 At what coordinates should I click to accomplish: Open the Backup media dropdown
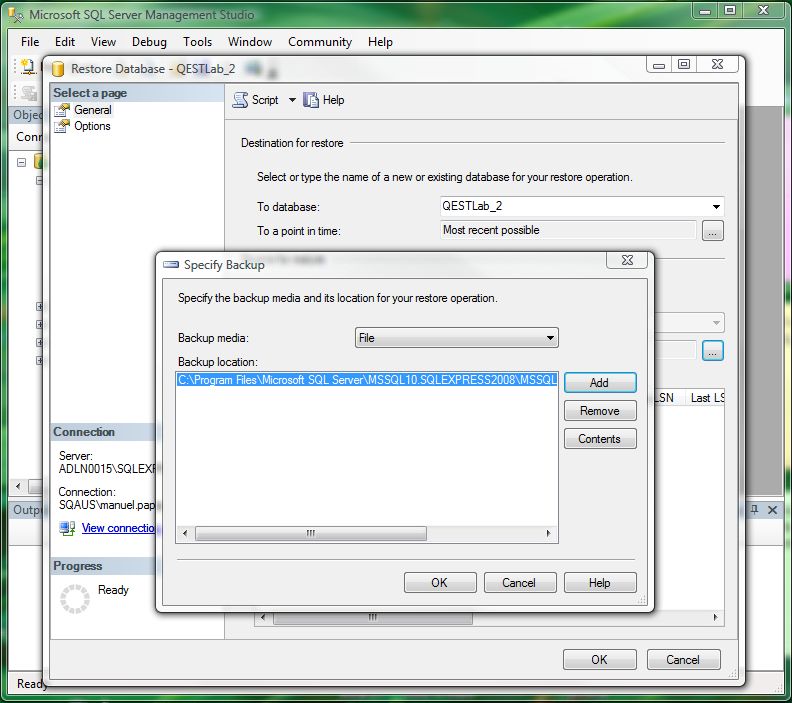pos(550,338)
